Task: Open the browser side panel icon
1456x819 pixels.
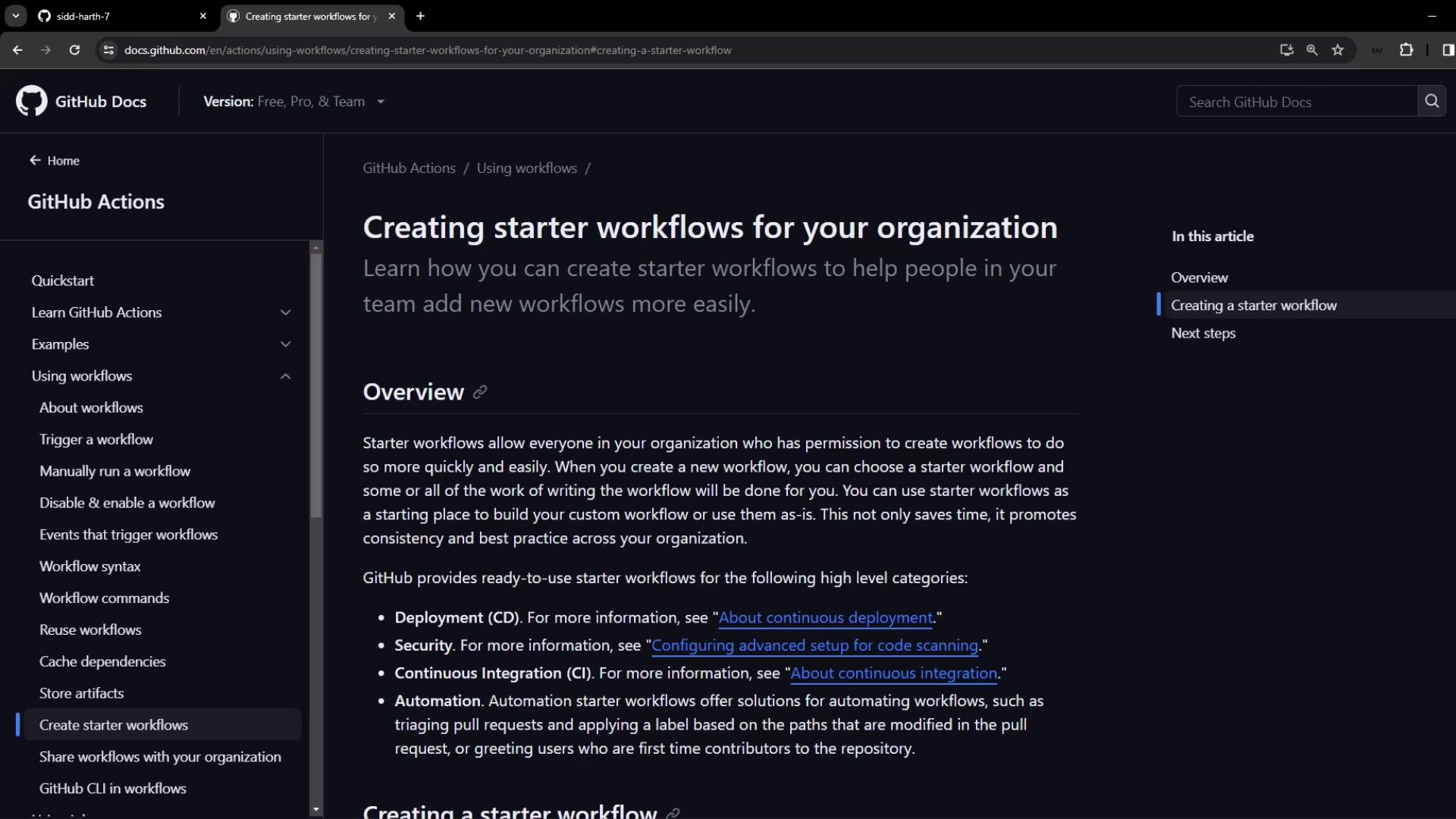Action: coord(1447,50)
